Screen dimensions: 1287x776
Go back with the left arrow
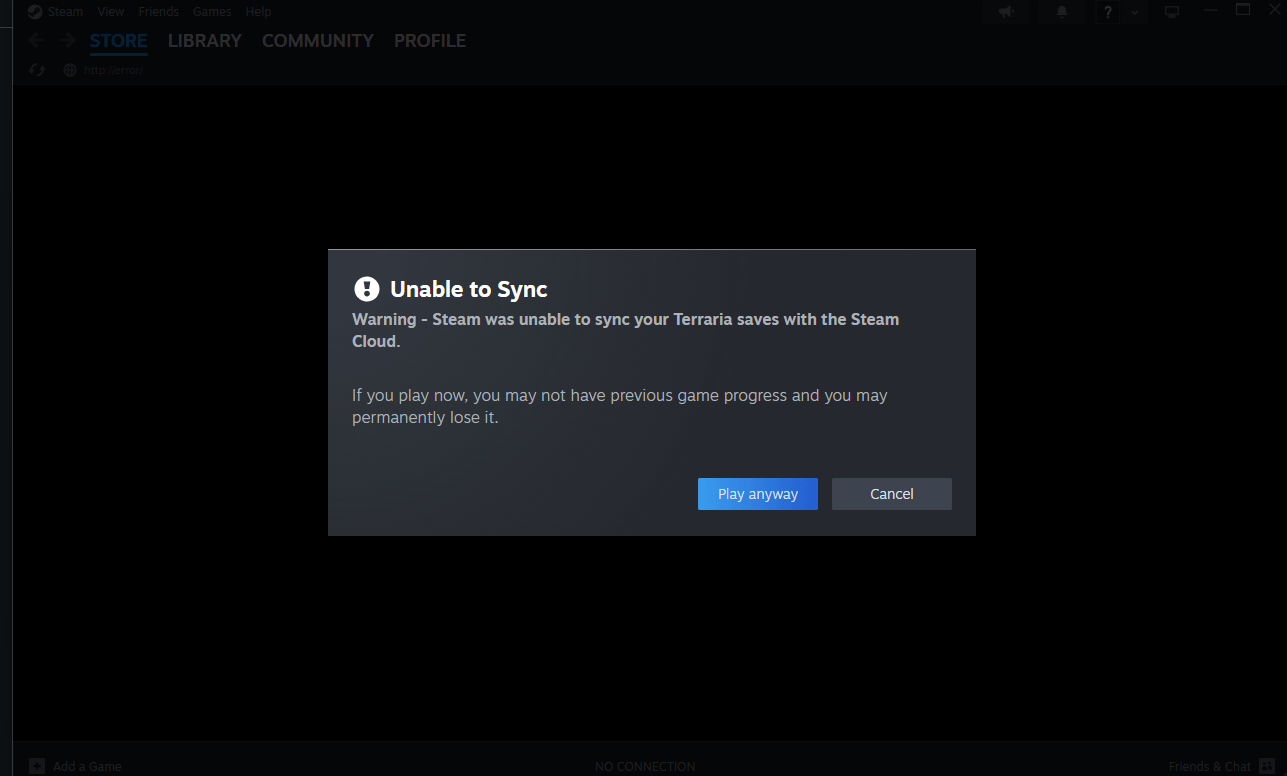pos(36,40)
